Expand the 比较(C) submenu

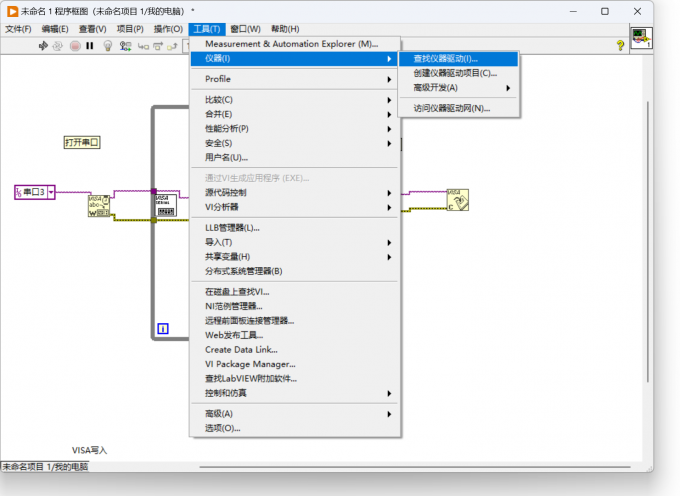point(294,100)
